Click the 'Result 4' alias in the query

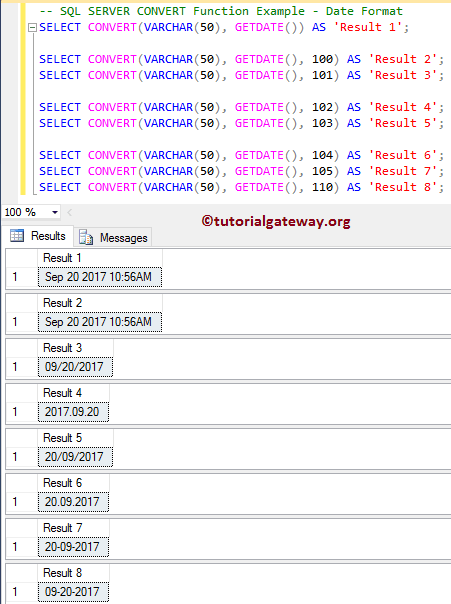coord(403,107)
